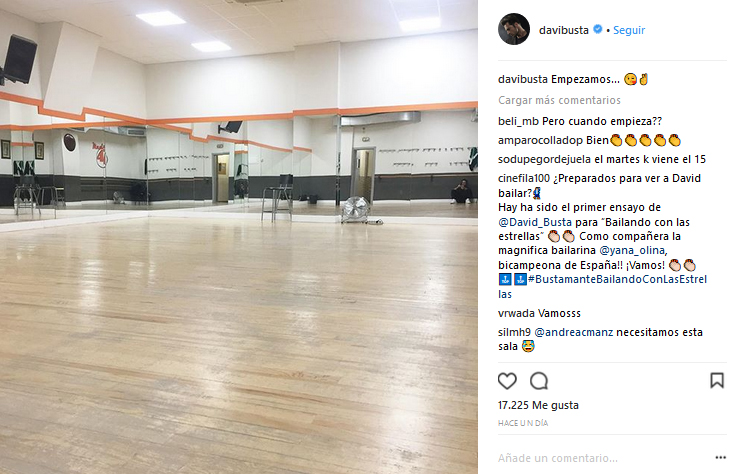Image resolution: width=730 pixels, height=474 pixels.
Task: Open the #BustamanteBailandoConLasEstrellas hashtag
Action: (x=602, y=286)
